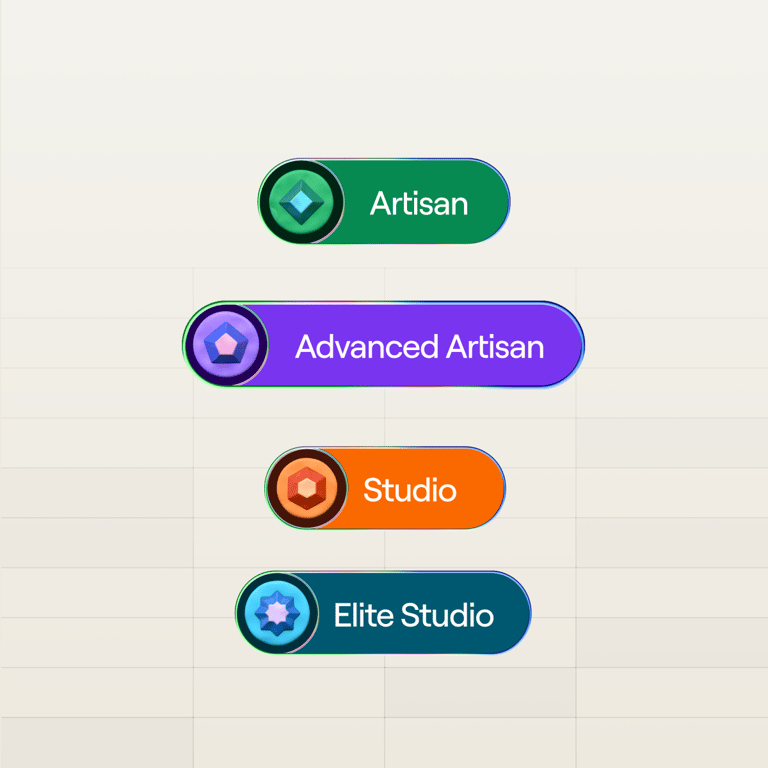Pick the orange Studio badge pill

click(x=385, y=488)
